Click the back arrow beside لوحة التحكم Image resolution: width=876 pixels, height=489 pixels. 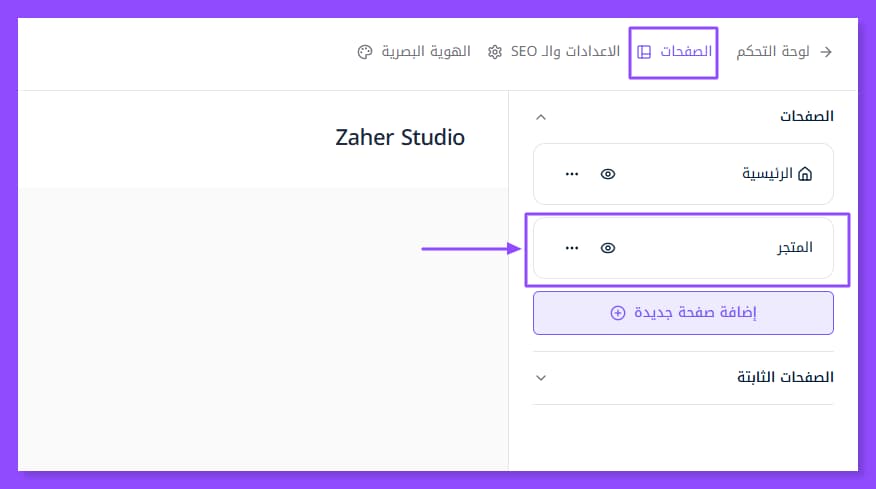[x=826, y=51]
